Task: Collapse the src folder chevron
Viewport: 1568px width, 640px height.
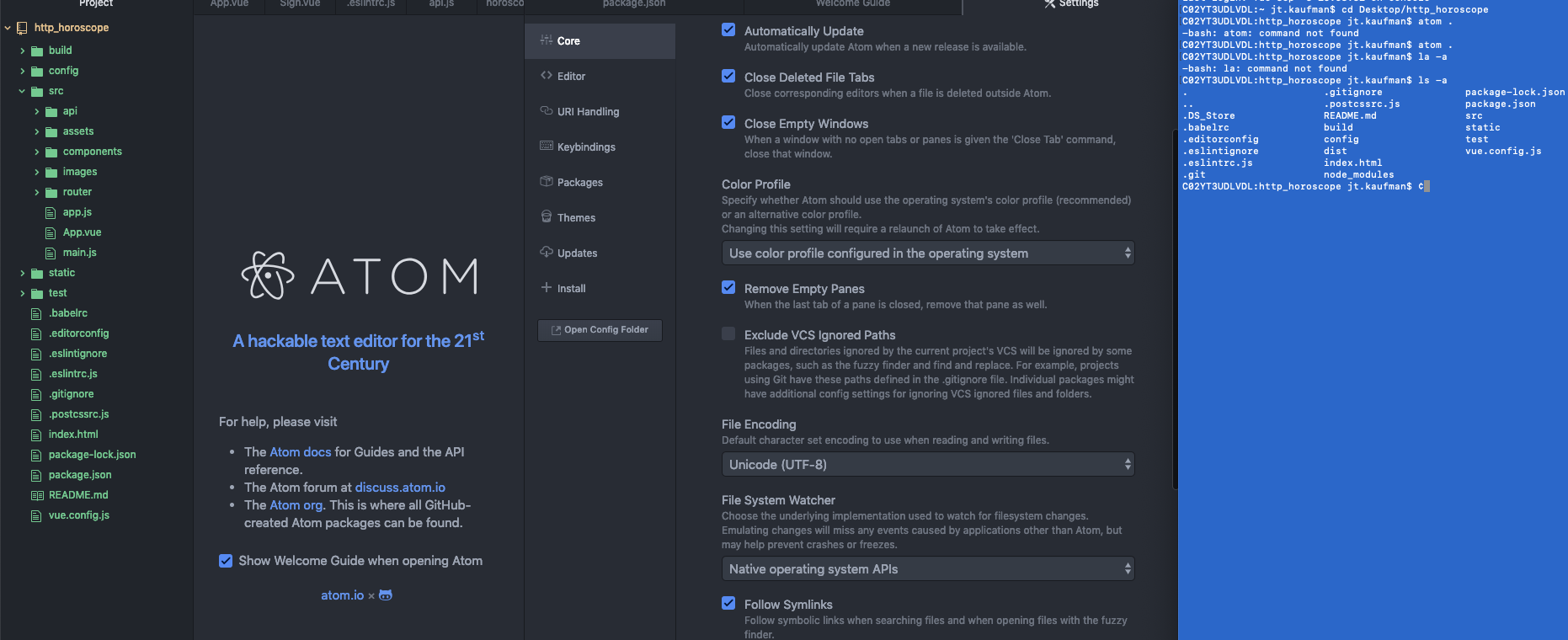Action: pyautogui.click(x=22, y=91)
